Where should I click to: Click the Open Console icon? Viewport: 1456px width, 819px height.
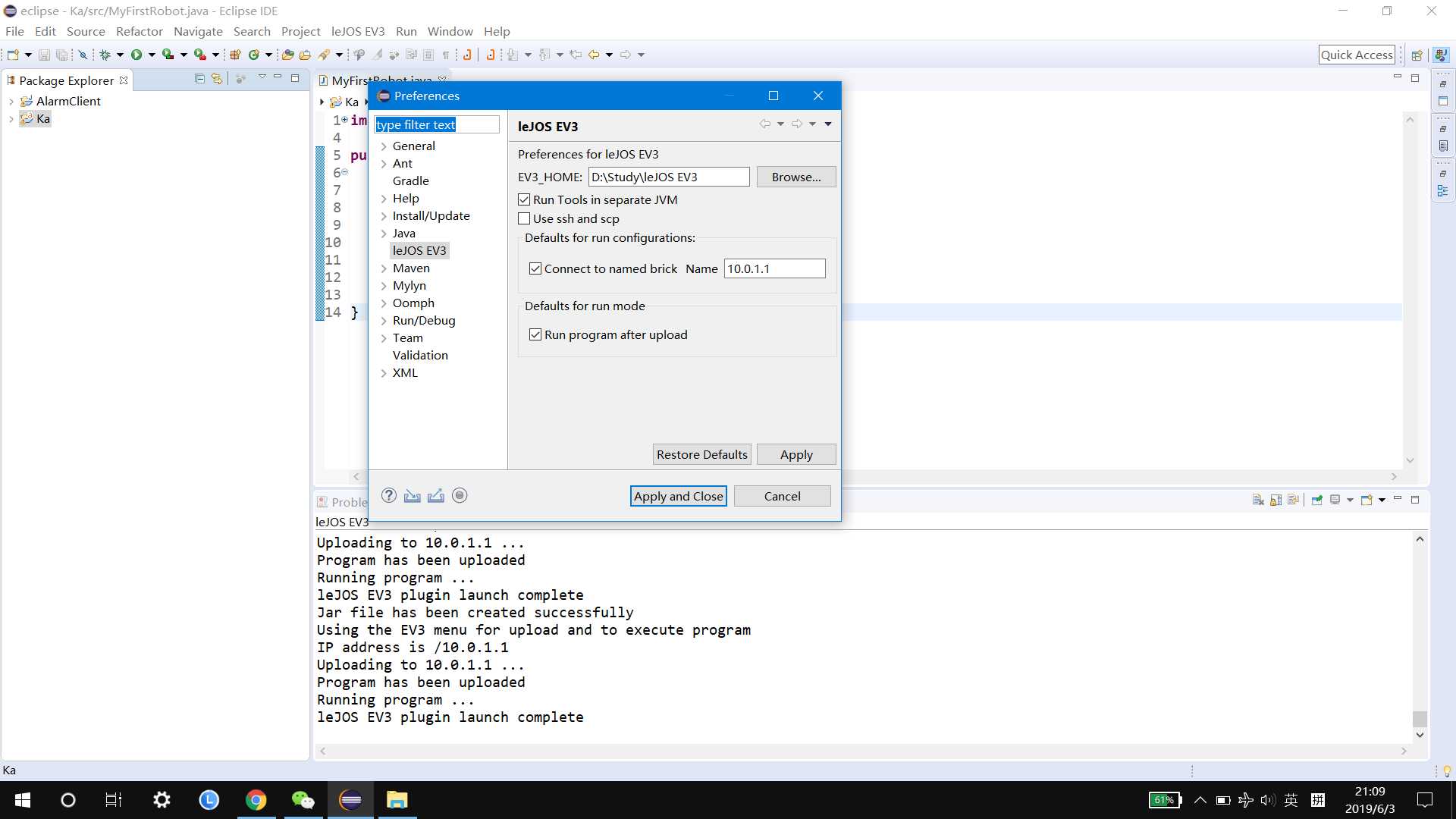pyautogui.click(x=1367, y=500)
